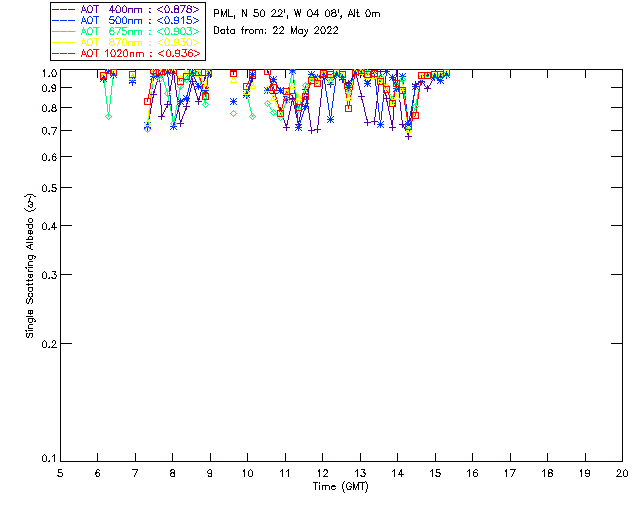This screenshot has height=512, width=640.
Task: Click the 0.8 tick label on y-axis
Action: point(49,108)
